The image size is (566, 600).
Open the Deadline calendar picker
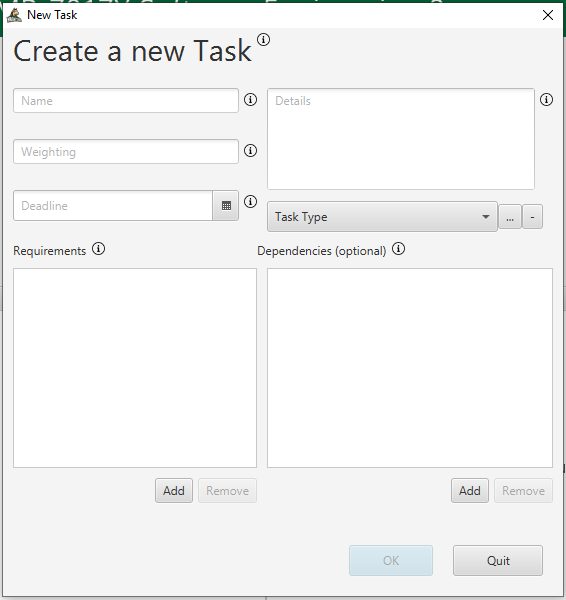click(226, 205)
